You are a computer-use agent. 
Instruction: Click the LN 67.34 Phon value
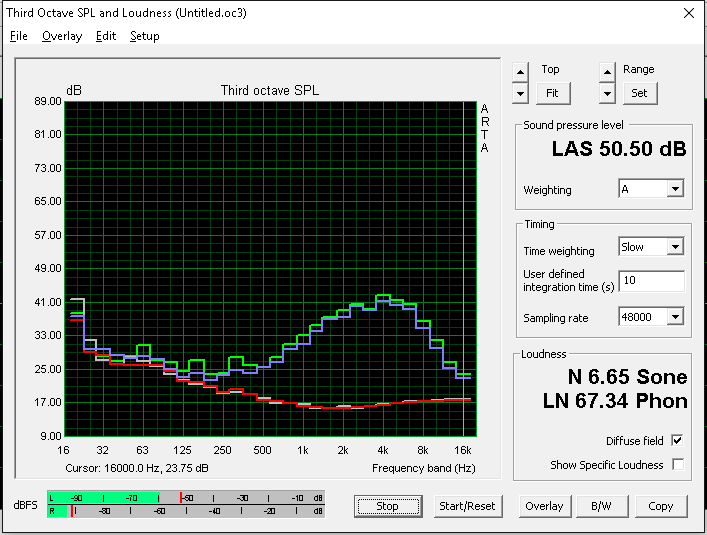tap(615, 401)
